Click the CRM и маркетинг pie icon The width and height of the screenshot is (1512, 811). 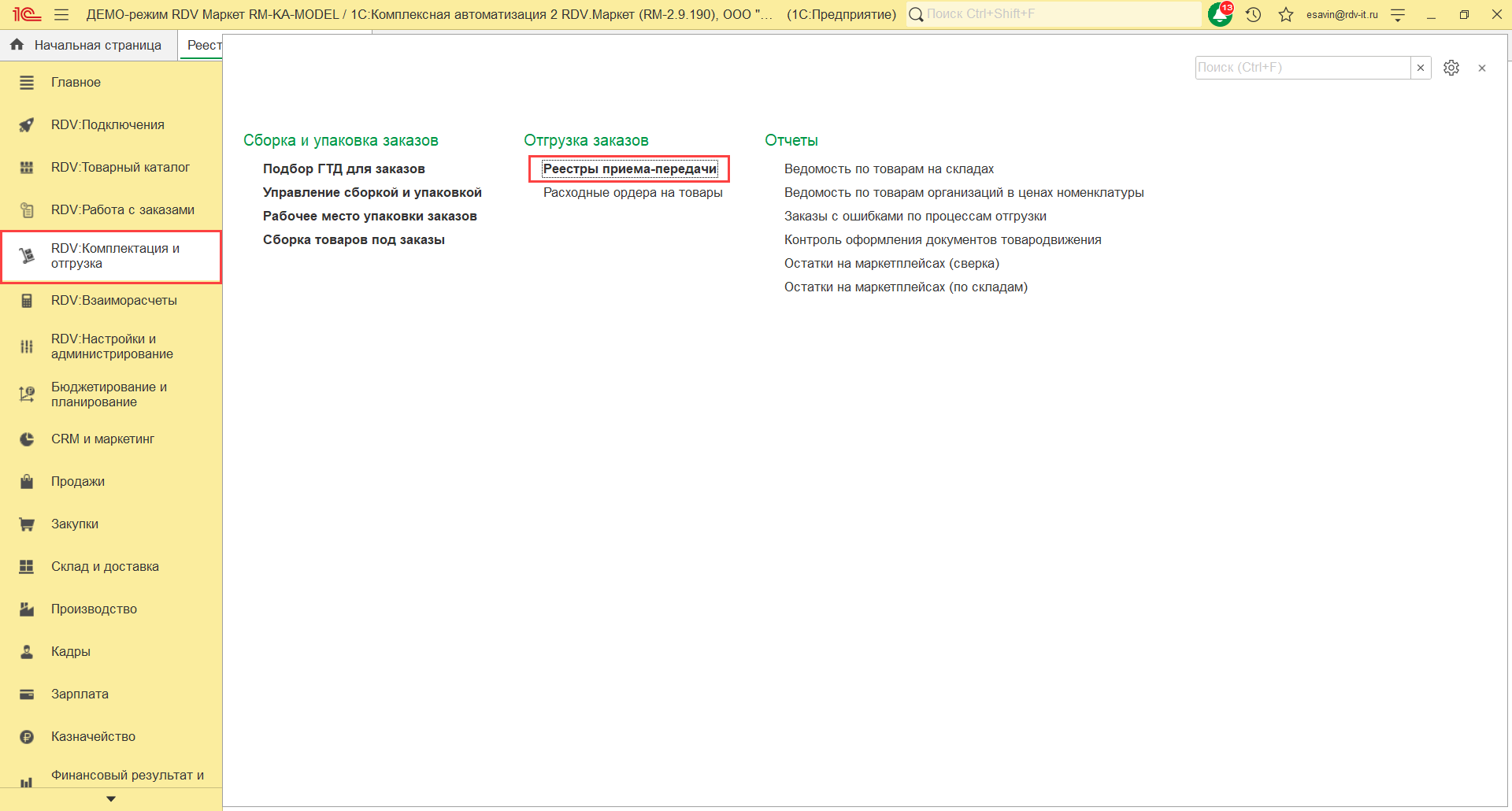[27, 439]
